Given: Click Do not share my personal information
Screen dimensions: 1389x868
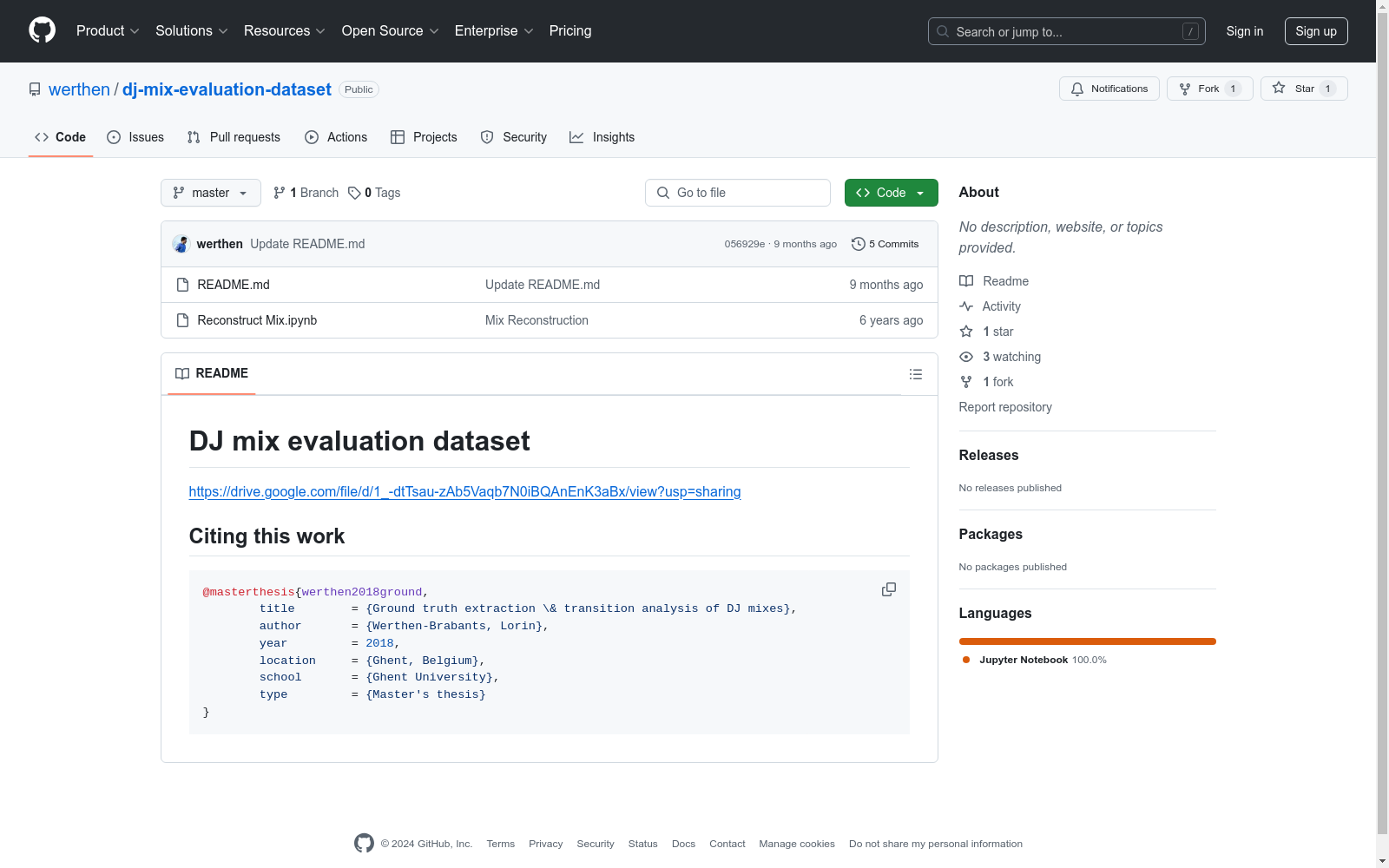Looking at the screenshot, I should tap(936, 844).
